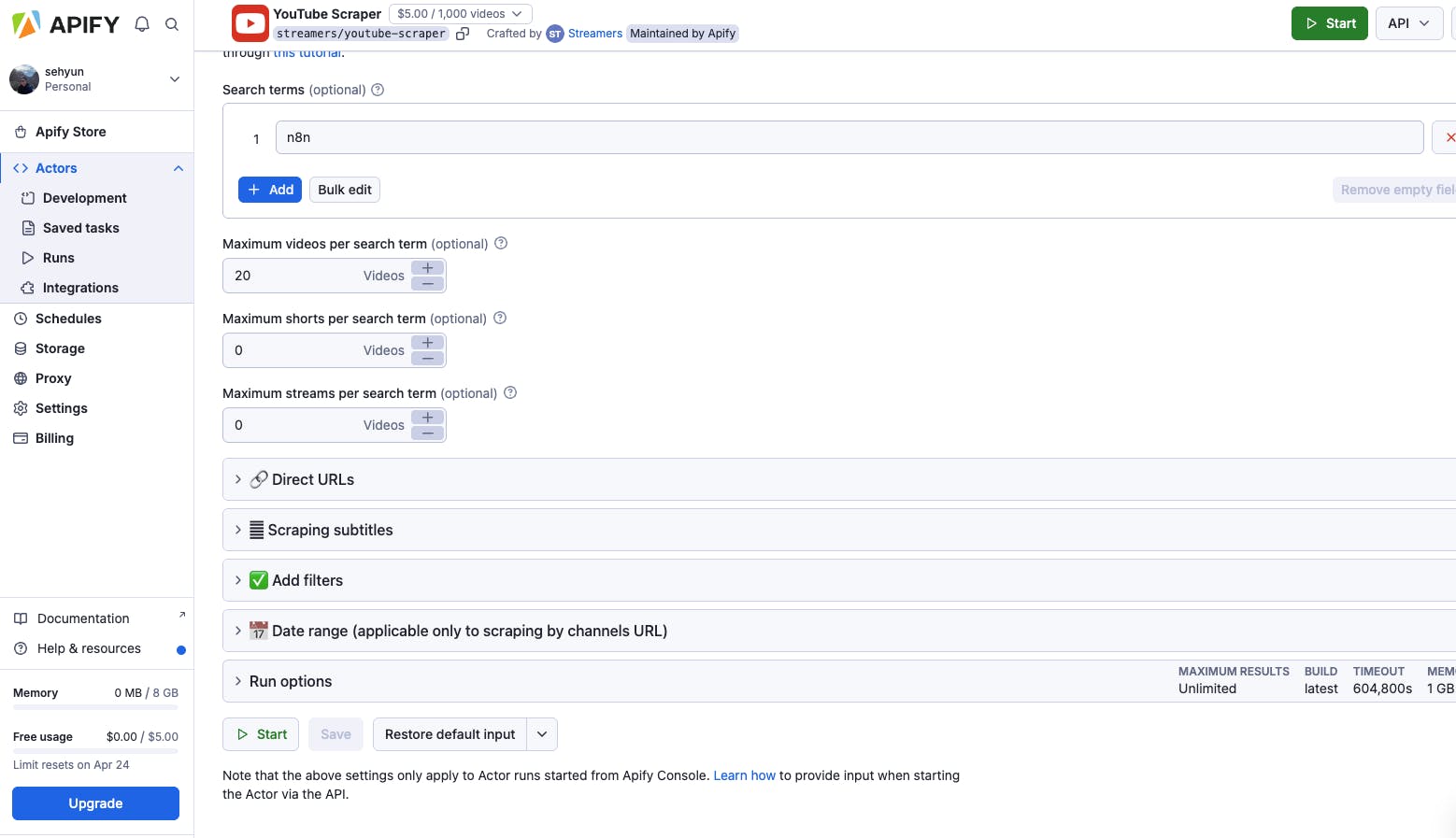Click the sehyun profile avatar

click(x=24, y=79)
